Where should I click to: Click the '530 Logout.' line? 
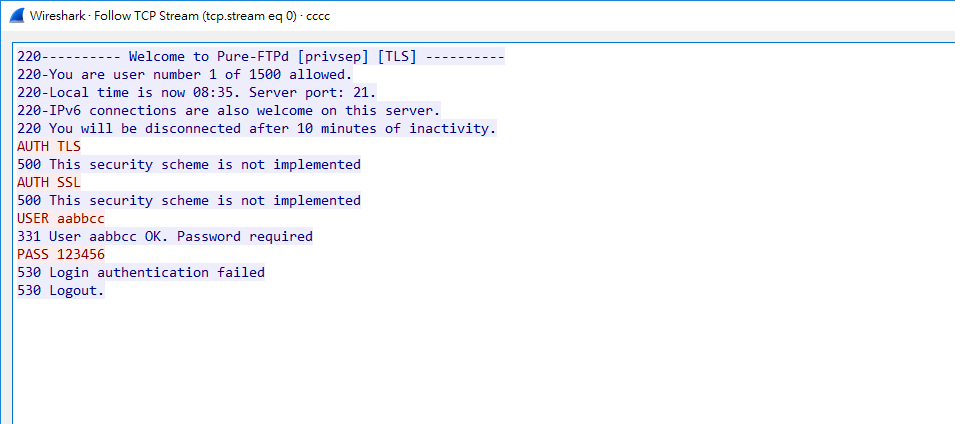click(x=61, y=290)
